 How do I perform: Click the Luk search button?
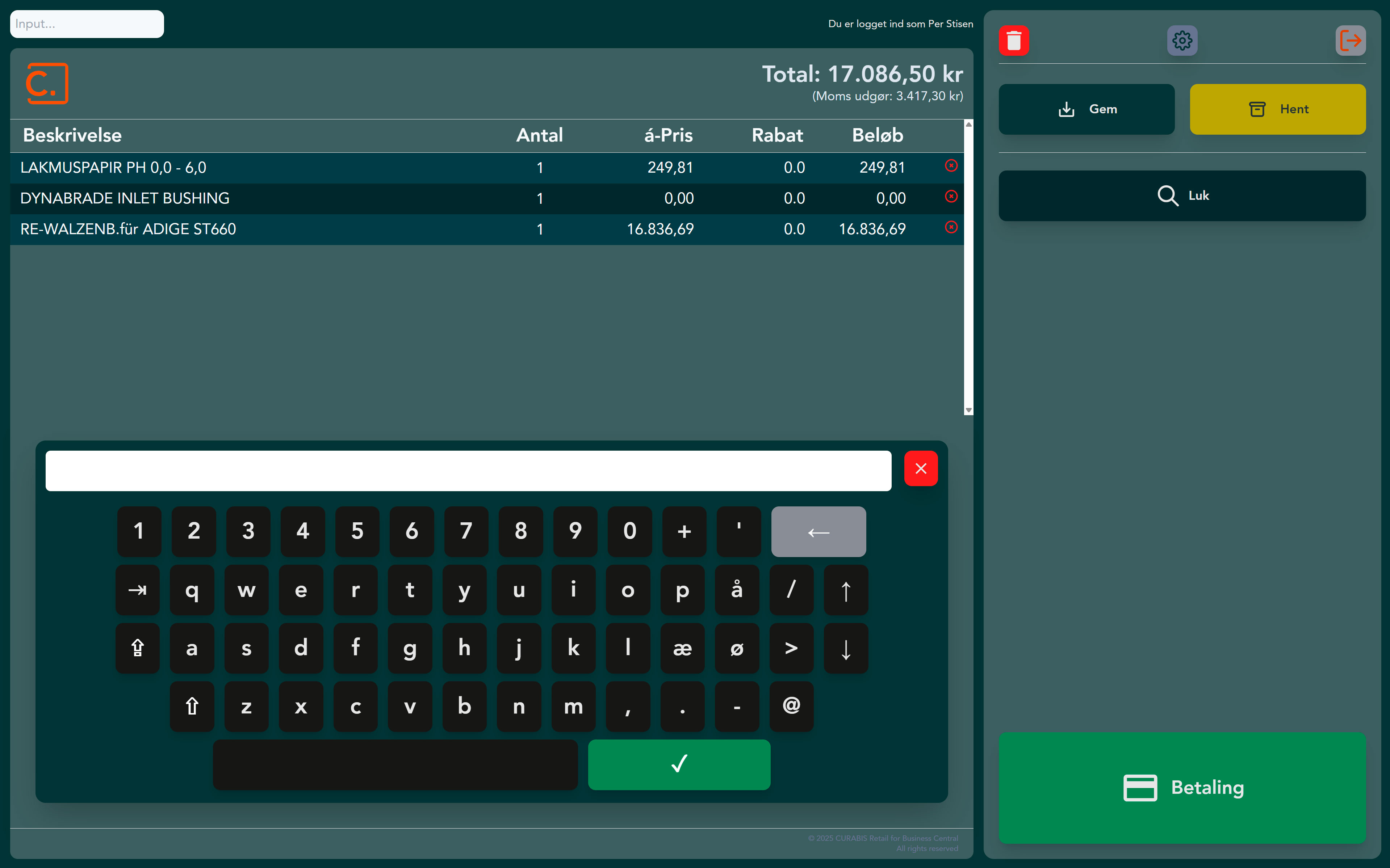click(1181, 196)
